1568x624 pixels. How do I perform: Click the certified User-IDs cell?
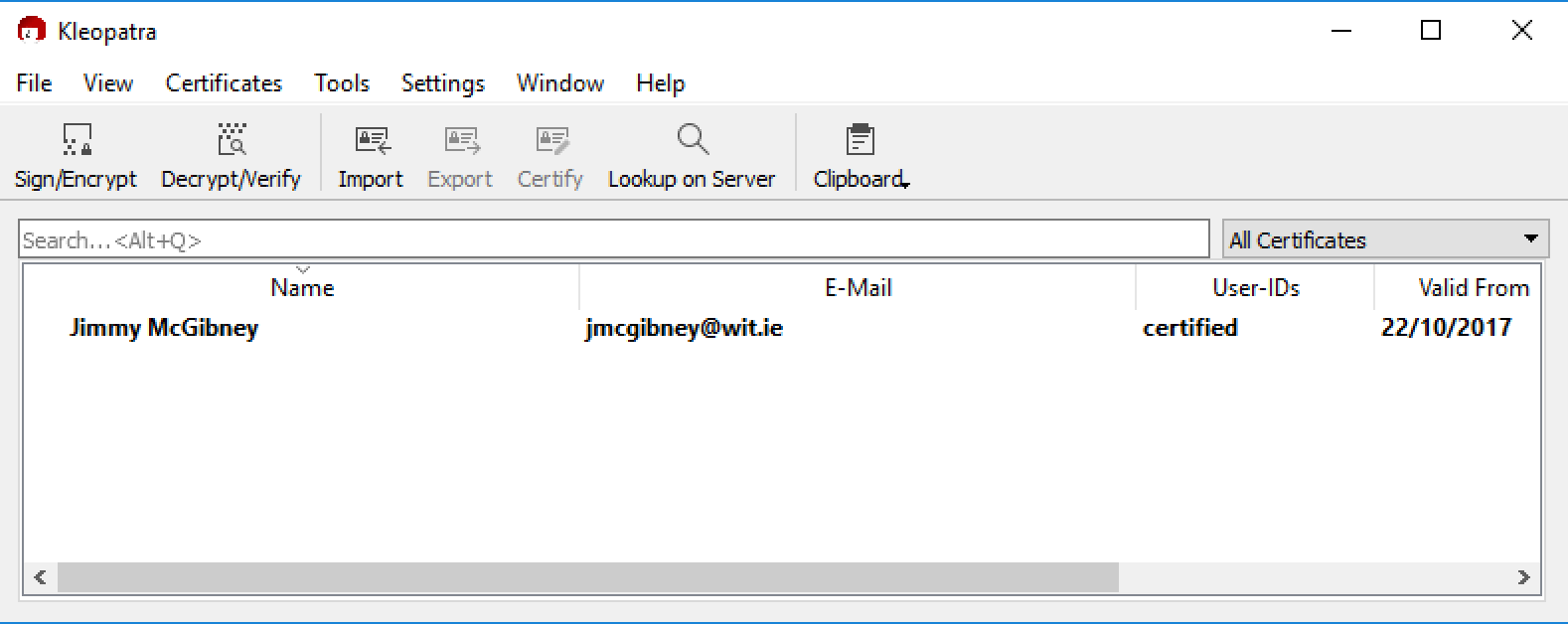tap(1190, 328)
